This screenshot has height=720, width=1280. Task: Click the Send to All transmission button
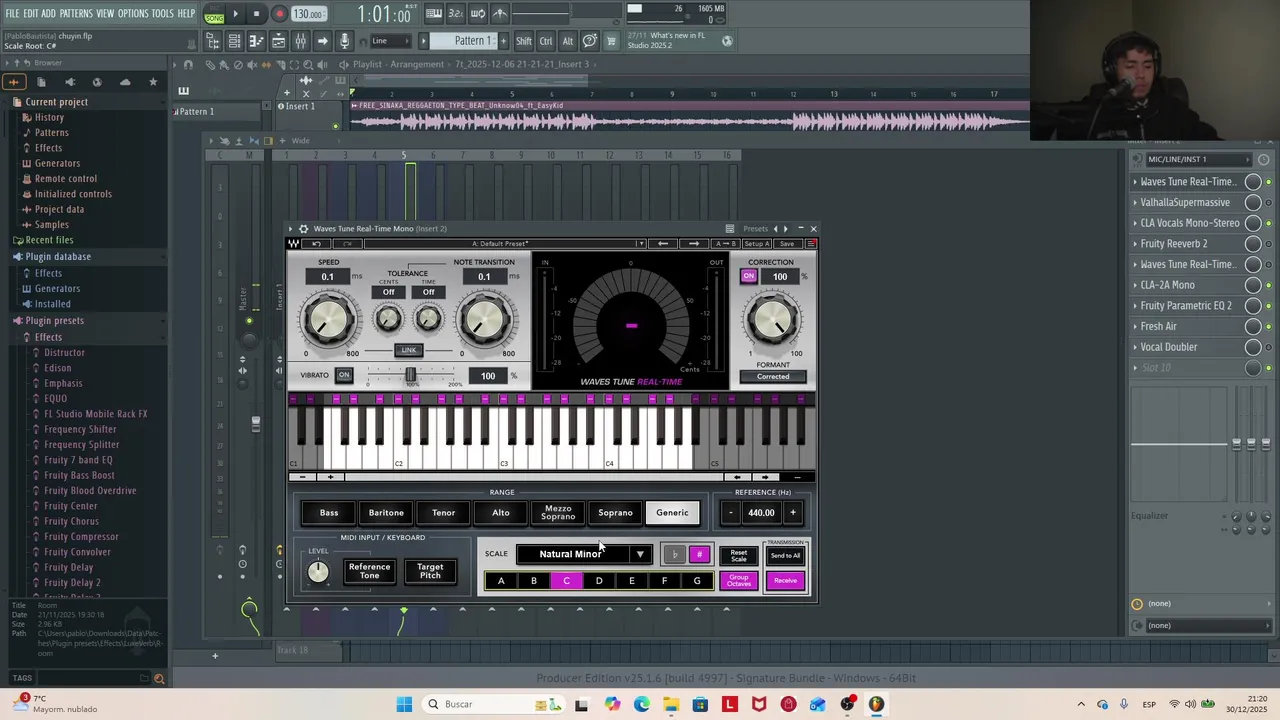(x=785, y=555)
